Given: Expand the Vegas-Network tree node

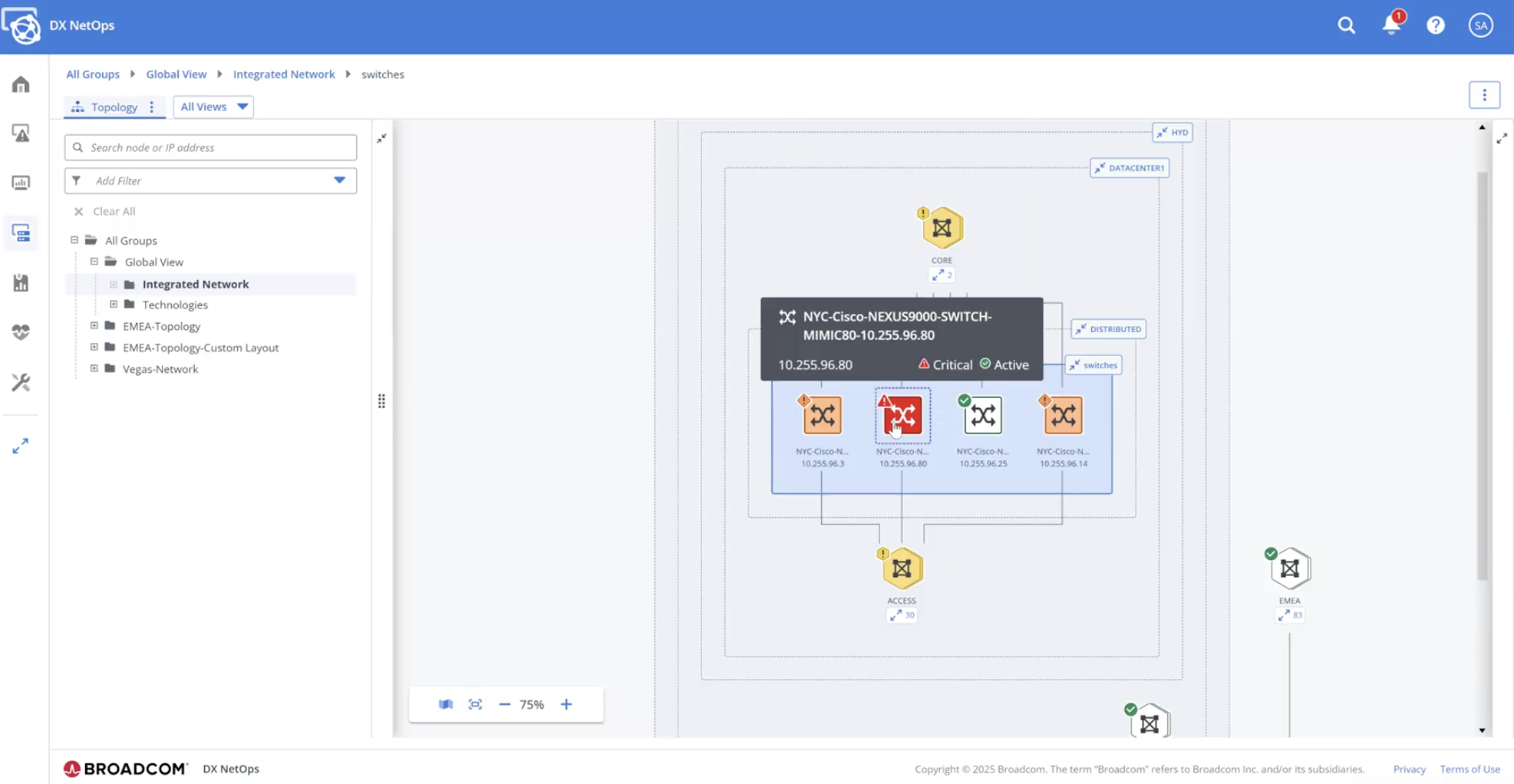Looking at the screenshot, I should [x=94, y=368].
